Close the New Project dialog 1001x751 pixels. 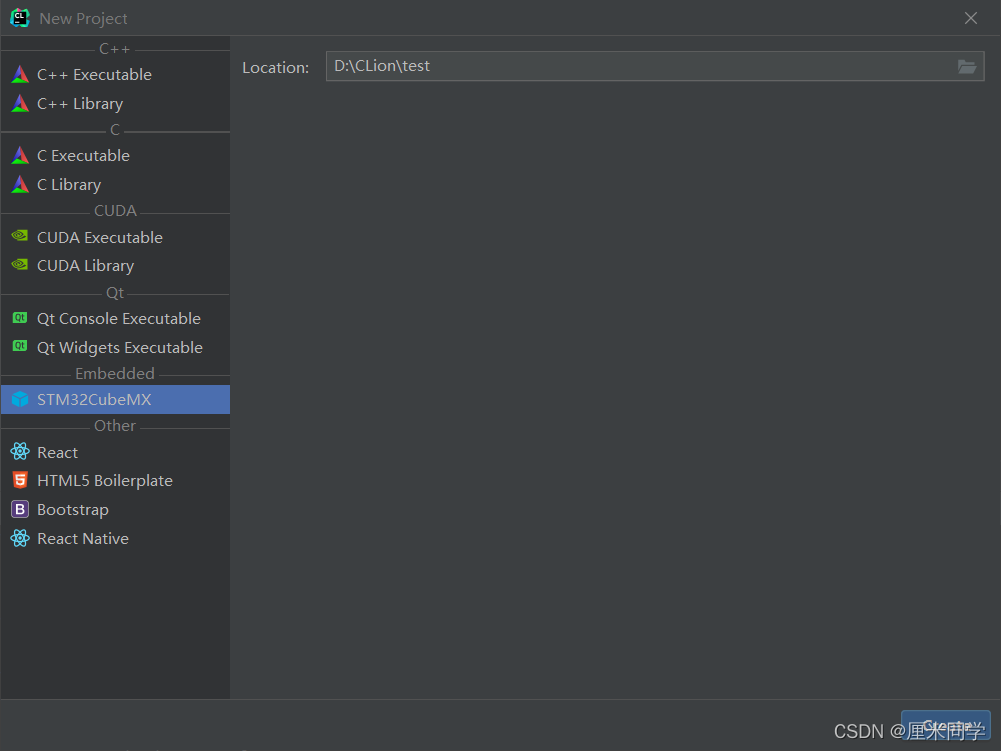[x=970, y=18]
